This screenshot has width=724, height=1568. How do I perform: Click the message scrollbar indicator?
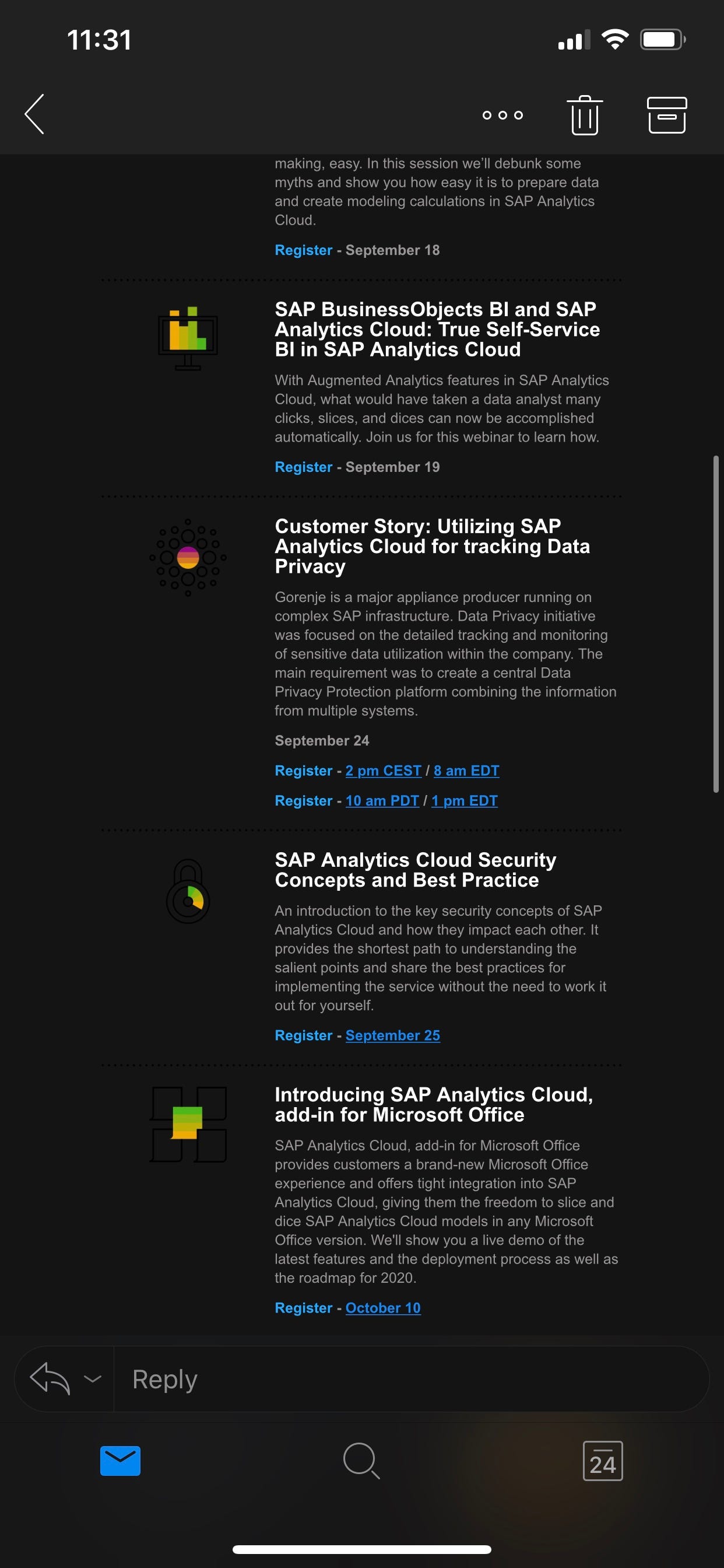pyautogui.click(x=716, y=624)
